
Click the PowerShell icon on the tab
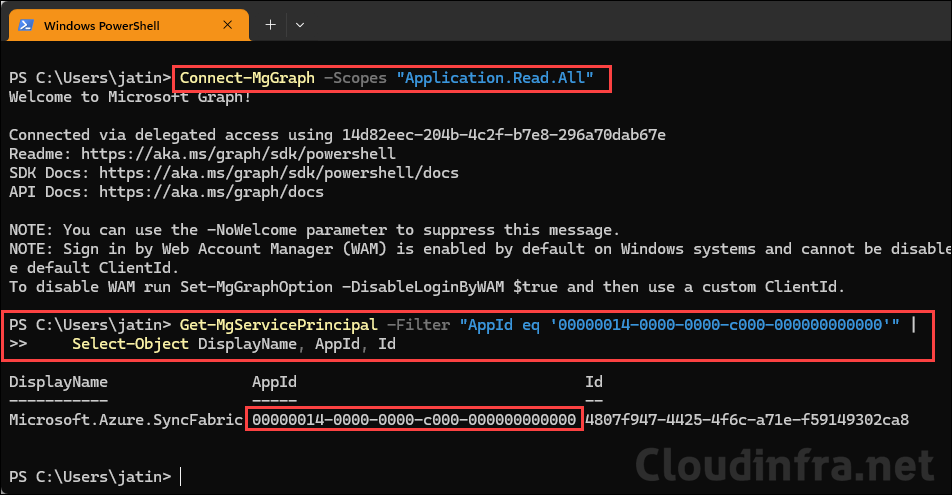[26, 26]
